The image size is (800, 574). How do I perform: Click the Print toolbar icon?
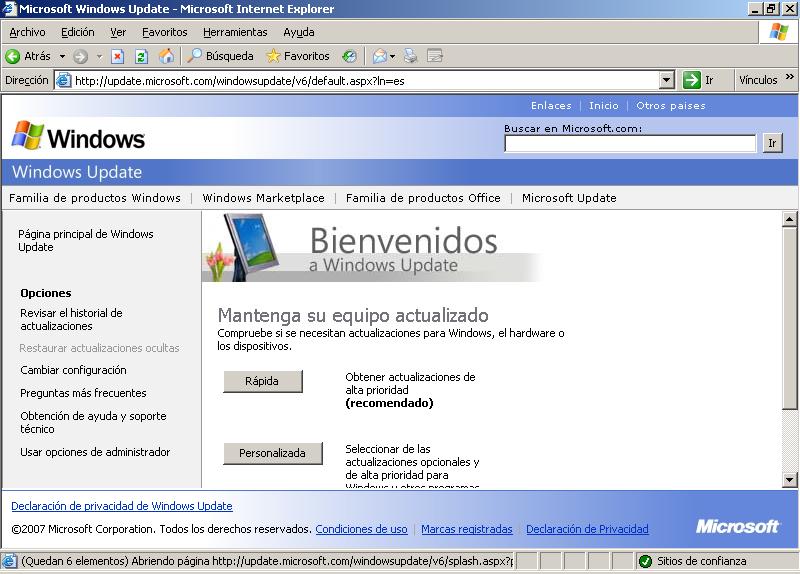tap(410, 57)
